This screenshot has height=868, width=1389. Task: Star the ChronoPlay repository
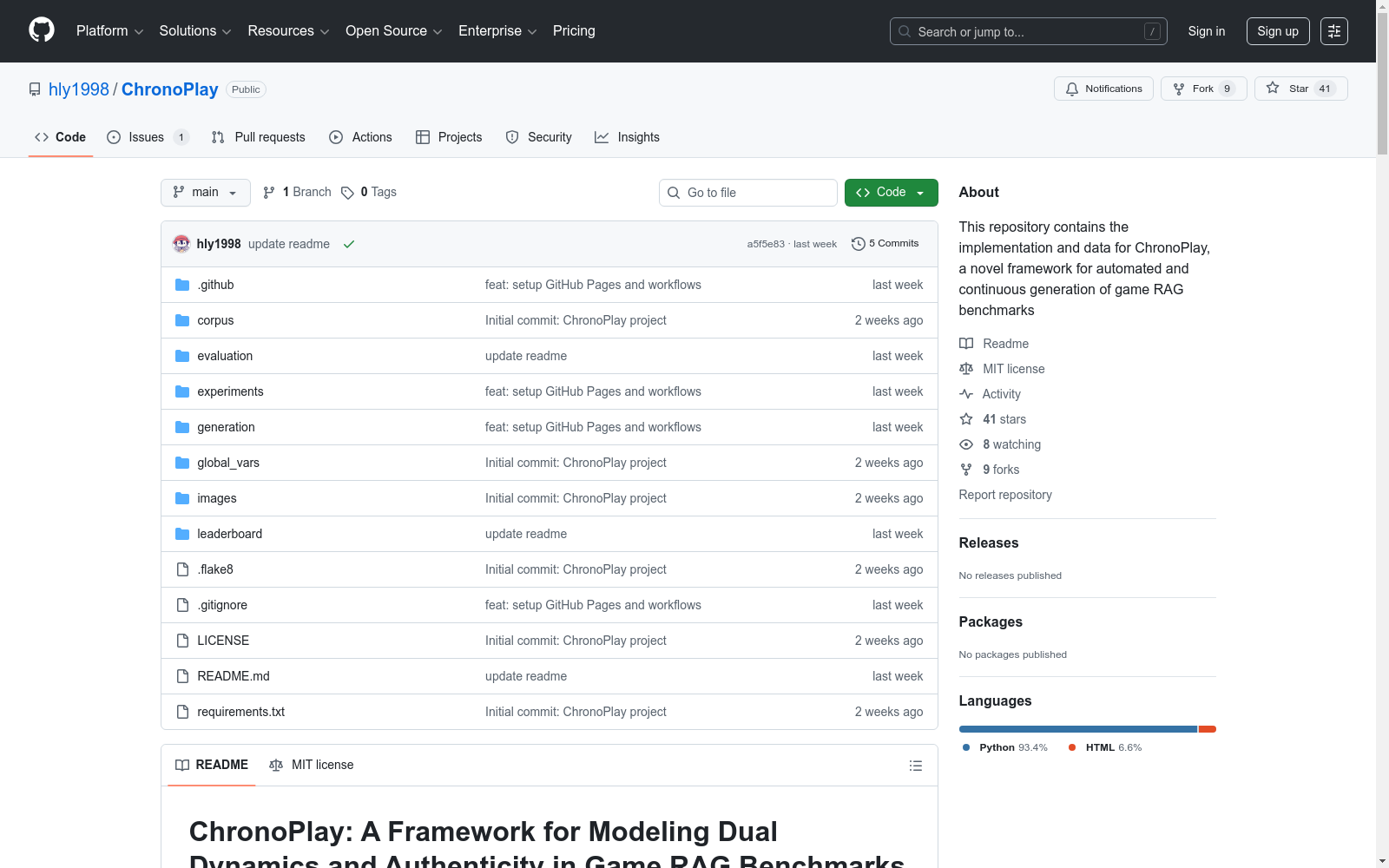pyautogui.click(x=1300, y=89)
